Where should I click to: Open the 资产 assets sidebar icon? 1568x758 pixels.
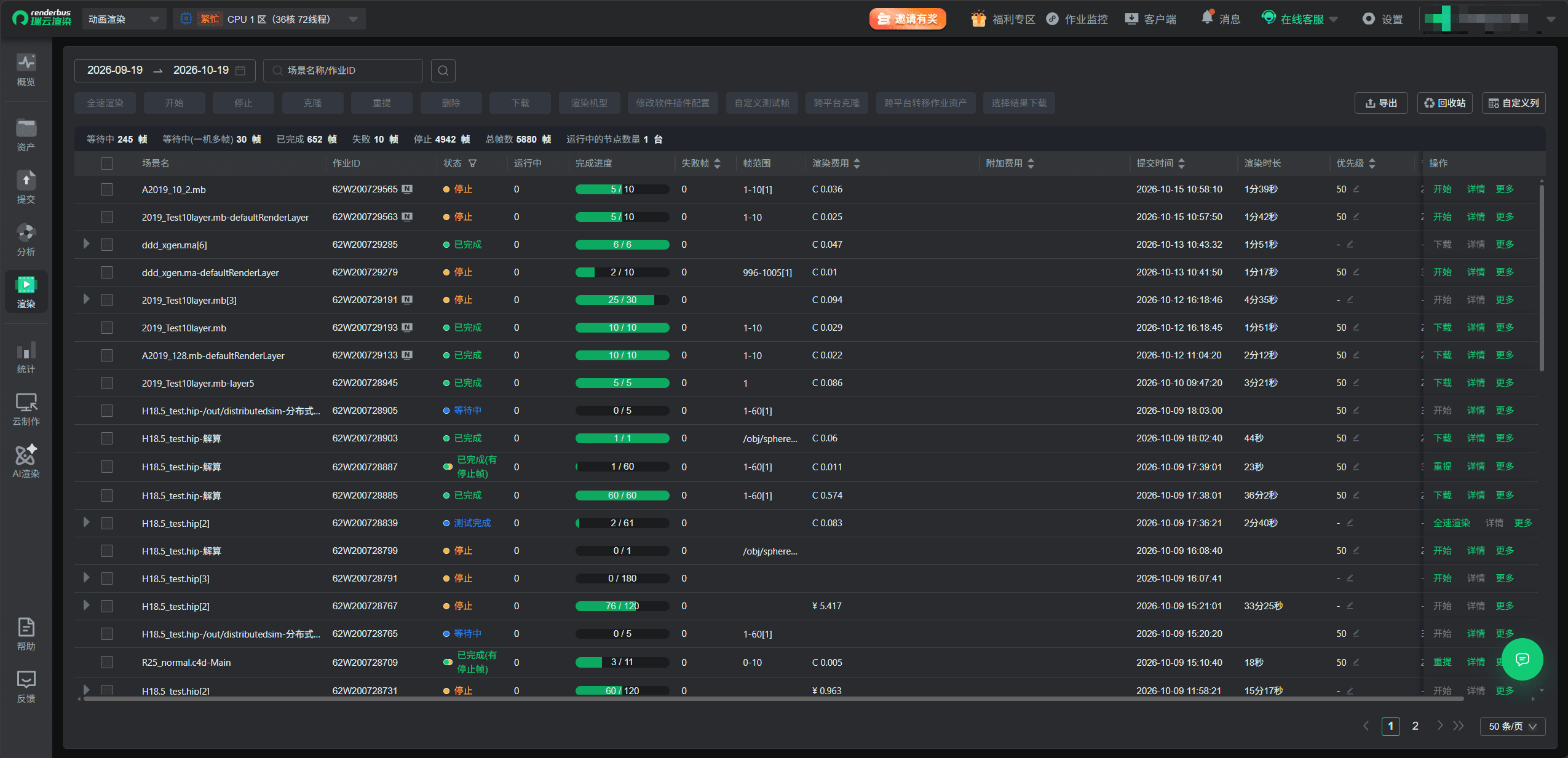click(26, 135)
